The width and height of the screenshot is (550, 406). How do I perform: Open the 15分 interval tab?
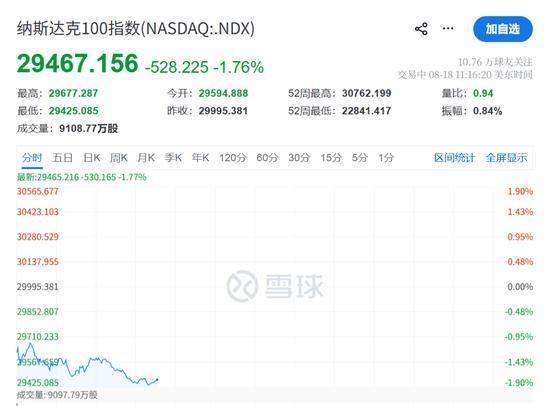331,158
